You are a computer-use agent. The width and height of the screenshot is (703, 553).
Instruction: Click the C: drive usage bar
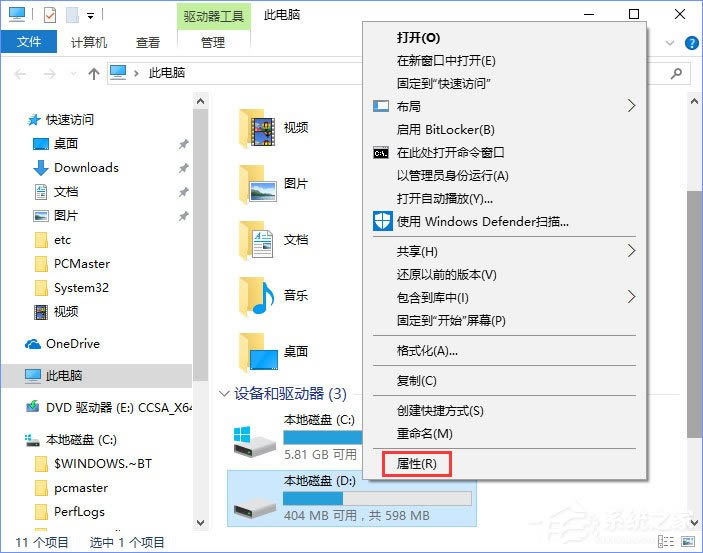(322, 437)
